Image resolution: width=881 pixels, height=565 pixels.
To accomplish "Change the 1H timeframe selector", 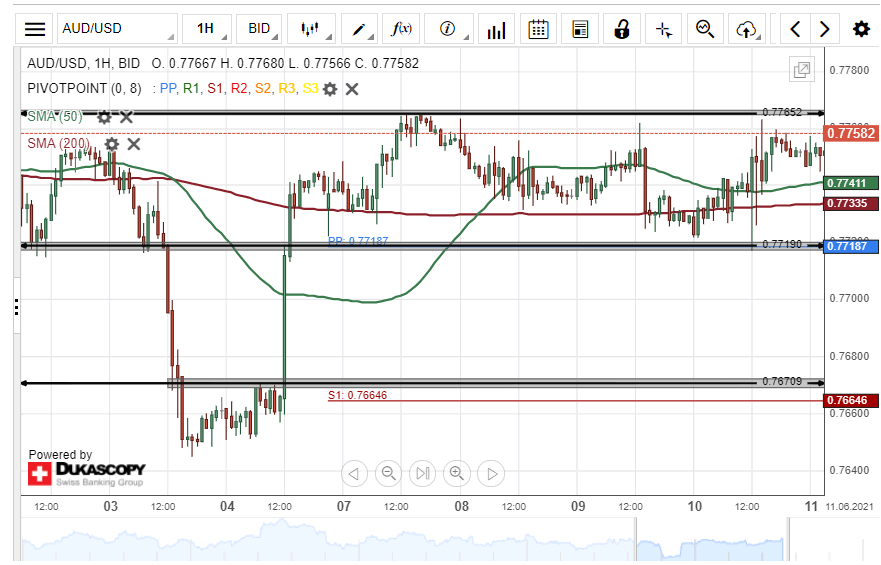I will [206, 29].
